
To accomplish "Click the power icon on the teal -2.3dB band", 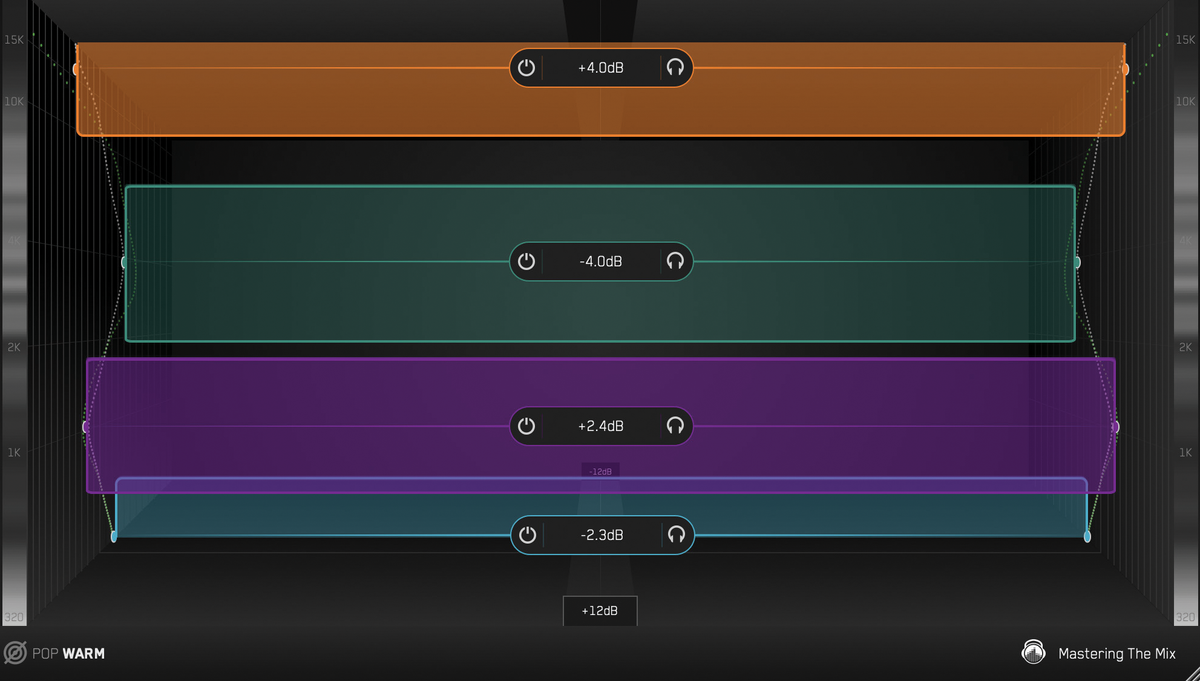I will (x=527, y=534).
